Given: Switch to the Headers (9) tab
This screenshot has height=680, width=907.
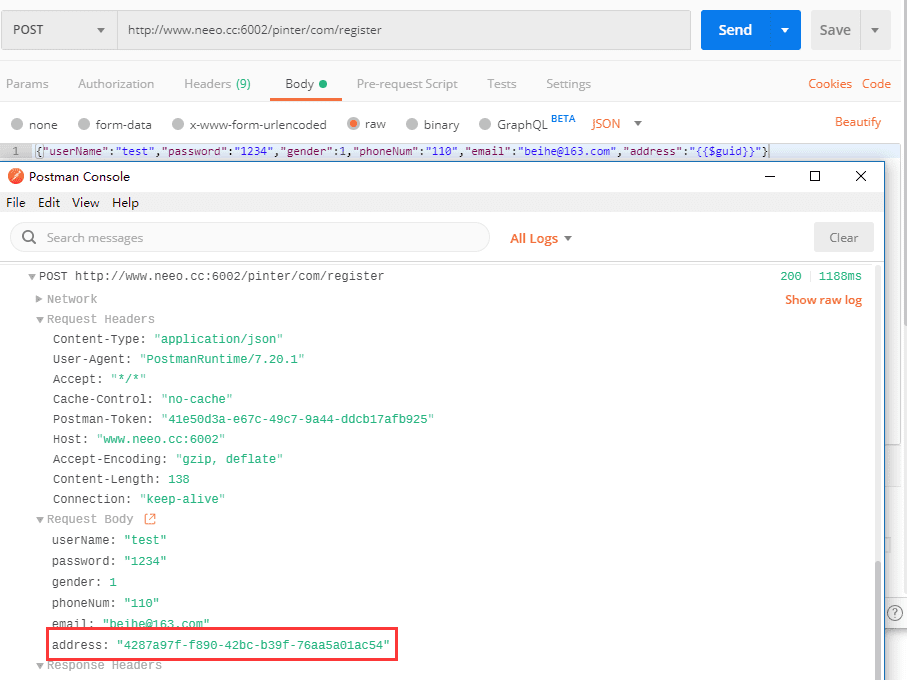Looking at the screenshot, I should tap(217, 84).
